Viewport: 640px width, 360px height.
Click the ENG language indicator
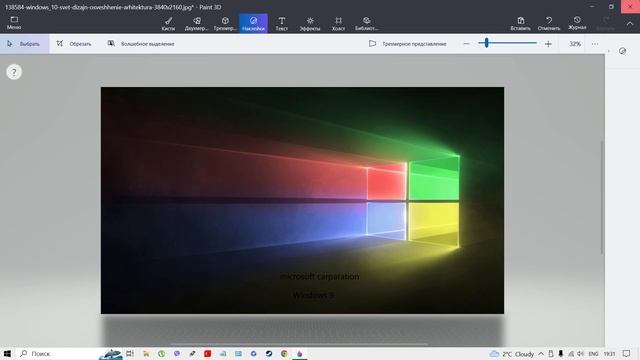pyautogui.click(x=593, y=354)
